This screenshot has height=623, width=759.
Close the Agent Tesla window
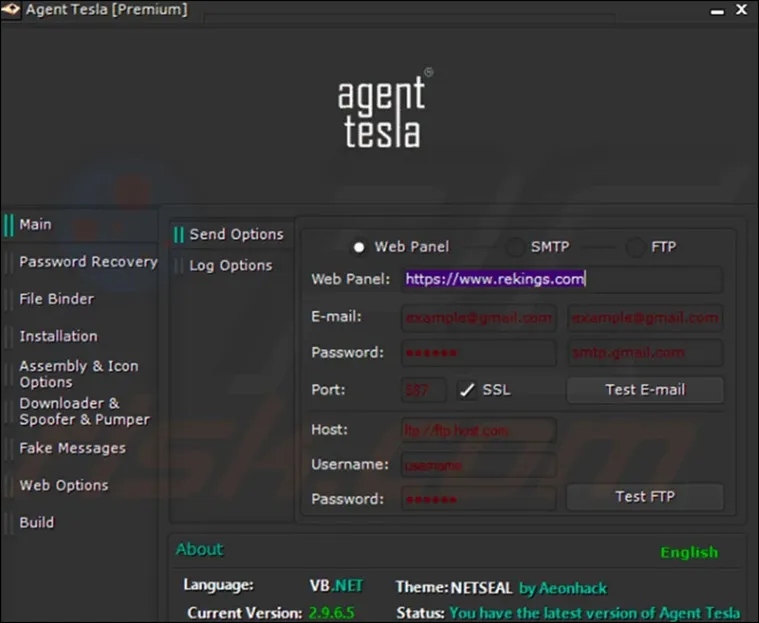click(741, 9)
